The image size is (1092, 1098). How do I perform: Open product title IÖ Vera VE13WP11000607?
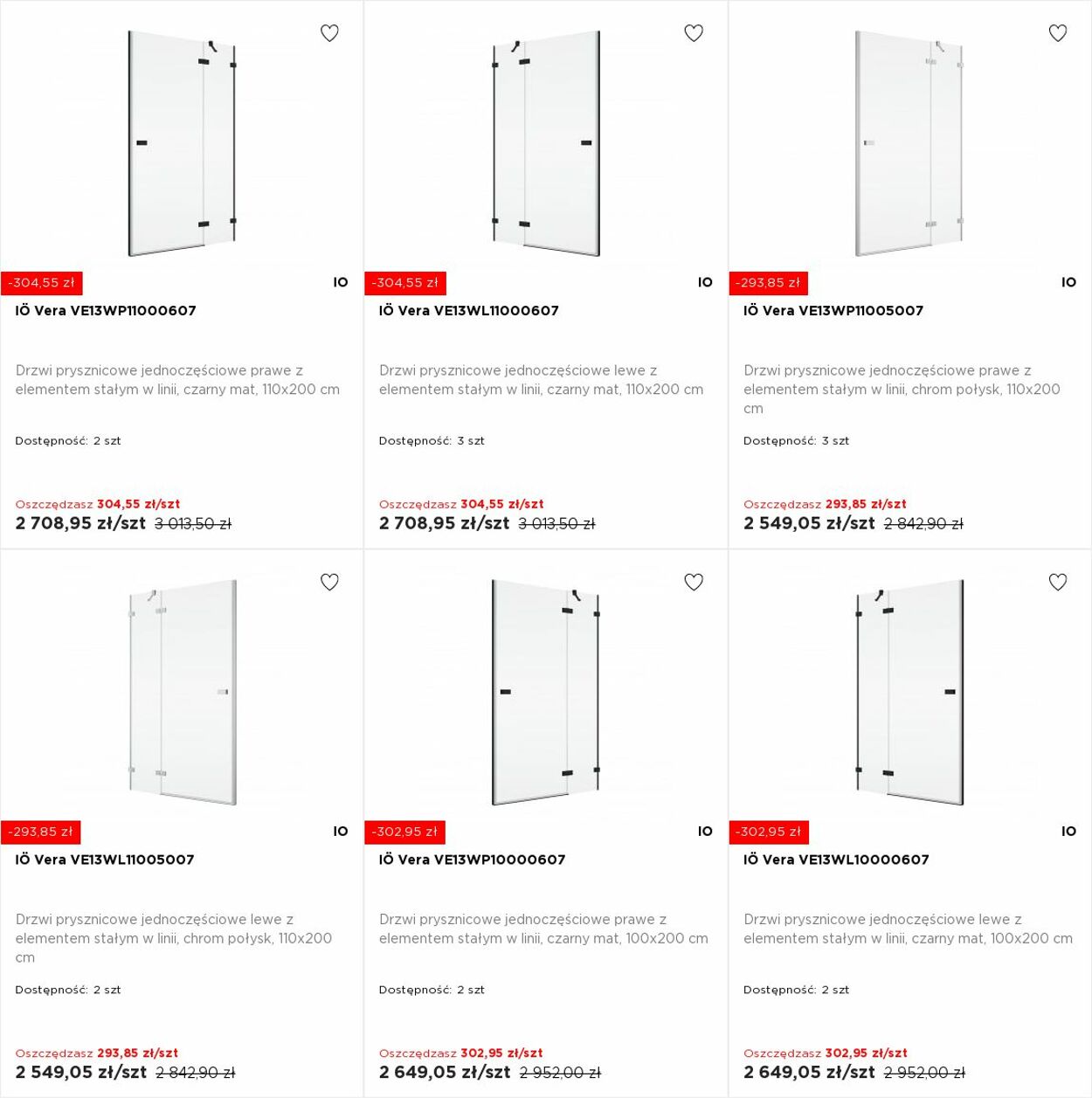106,310
